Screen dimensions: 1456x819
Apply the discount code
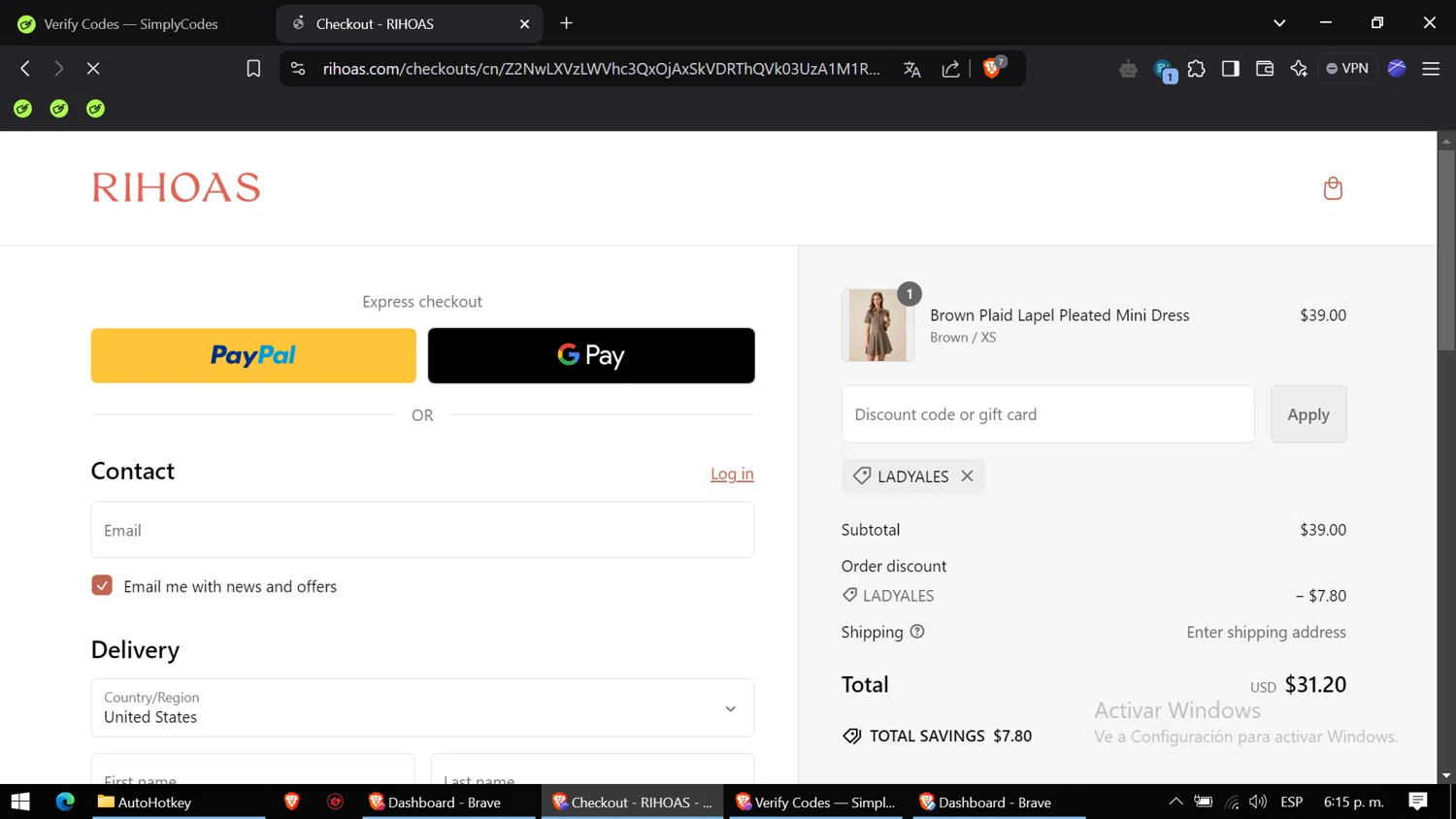point(1308,414)
